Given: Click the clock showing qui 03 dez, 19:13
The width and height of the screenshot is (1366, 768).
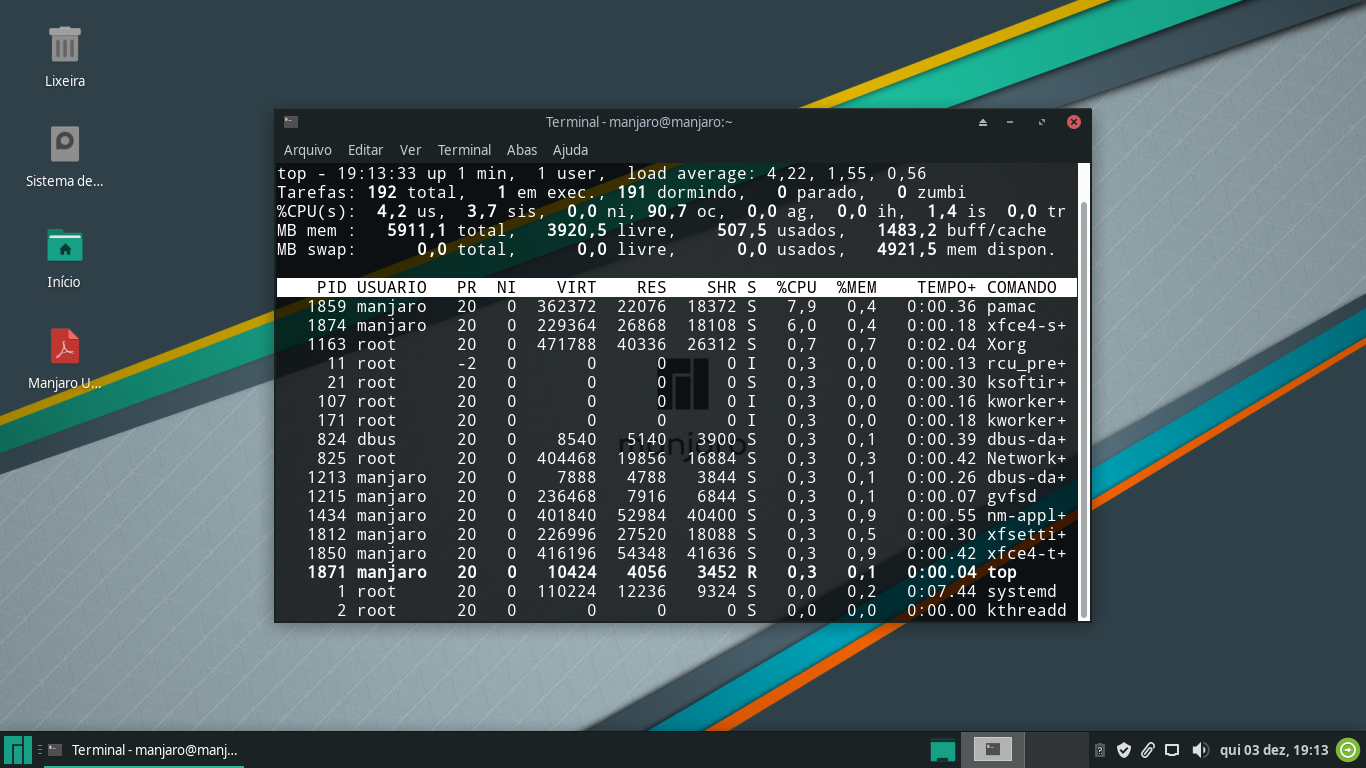Looking at the screenshot, I should pos(1274,750).
